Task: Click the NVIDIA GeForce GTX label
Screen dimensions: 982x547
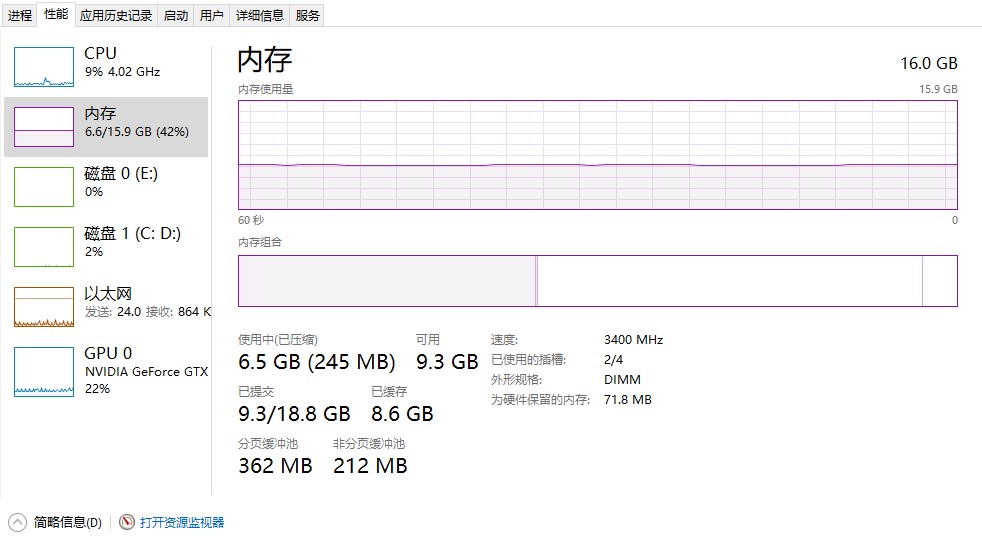Action: click(x=146, y=371)
